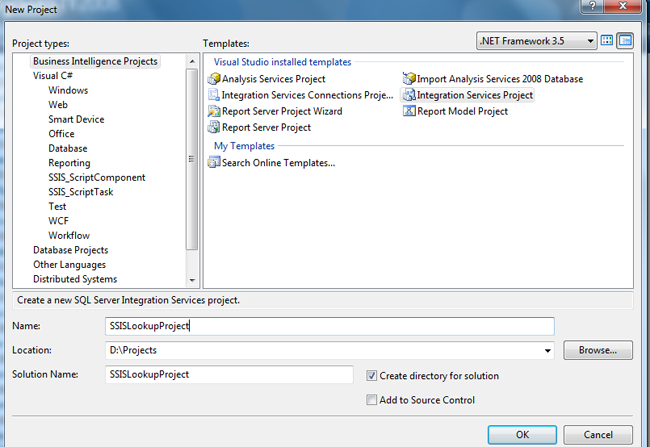Viewport: 650px width, 447px height.
Task: Expand the Location path dropdown
Action: (547, 351)
